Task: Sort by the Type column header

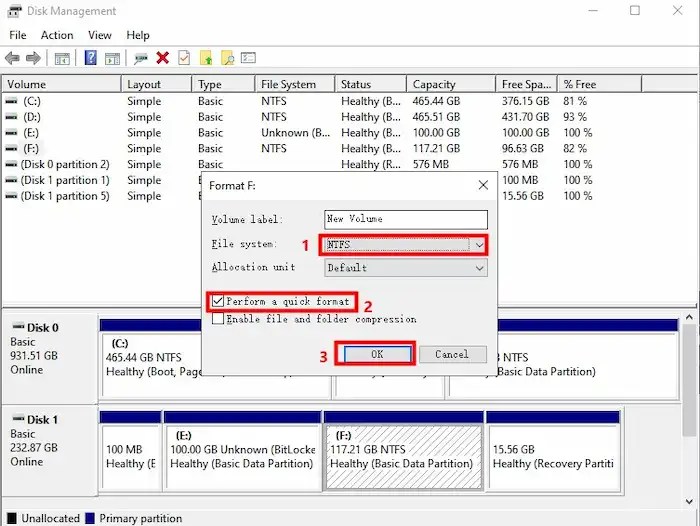Action: point(224,84)
